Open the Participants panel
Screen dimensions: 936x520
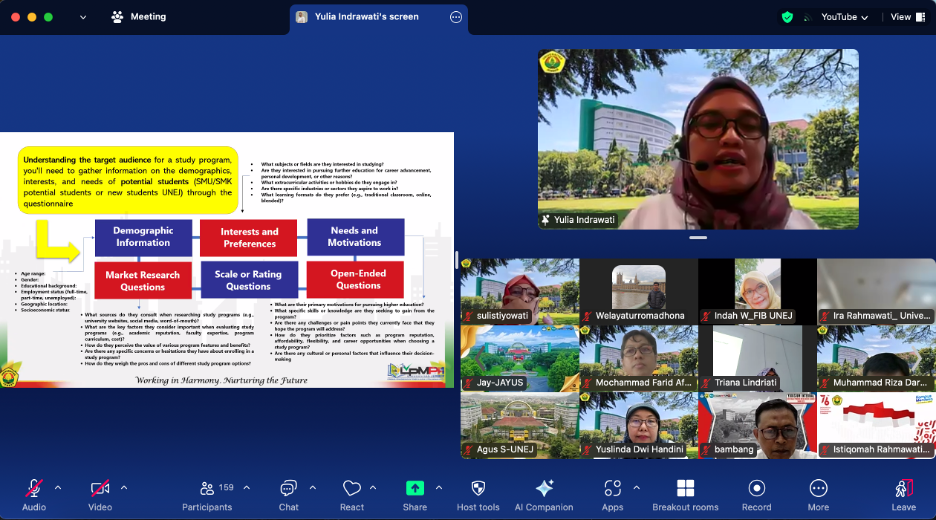coord(209,494)
